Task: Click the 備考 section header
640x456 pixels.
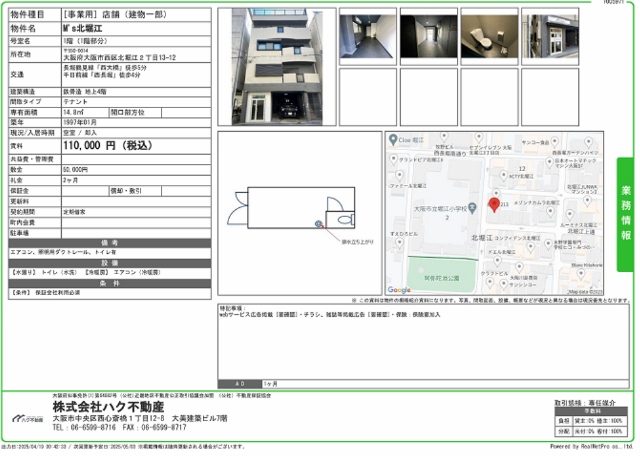Action: point(110,244)
